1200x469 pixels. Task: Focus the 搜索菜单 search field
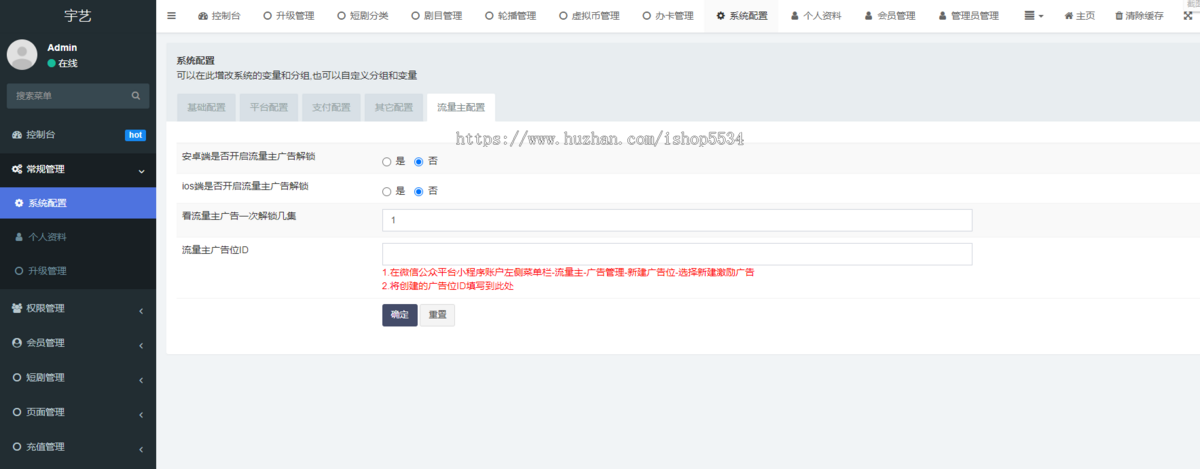(68, 96)
